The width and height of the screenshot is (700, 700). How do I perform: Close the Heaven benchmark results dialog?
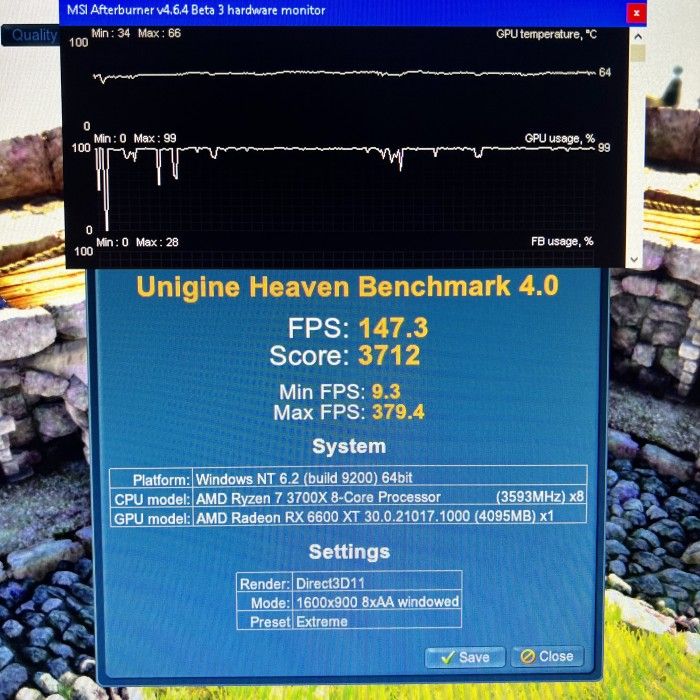tap(547, 656)
